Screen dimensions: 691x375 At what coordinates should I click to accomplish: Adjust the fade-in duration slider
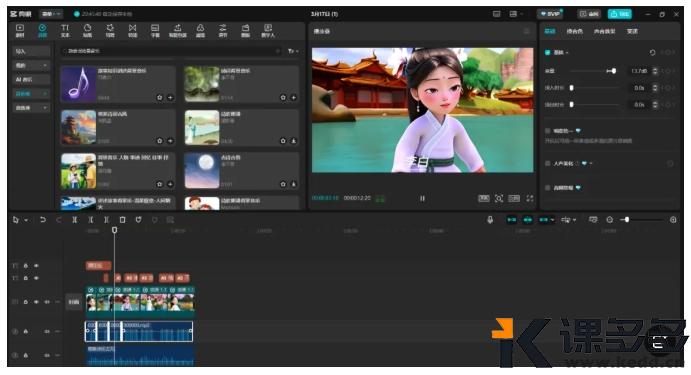pos(572,88)
